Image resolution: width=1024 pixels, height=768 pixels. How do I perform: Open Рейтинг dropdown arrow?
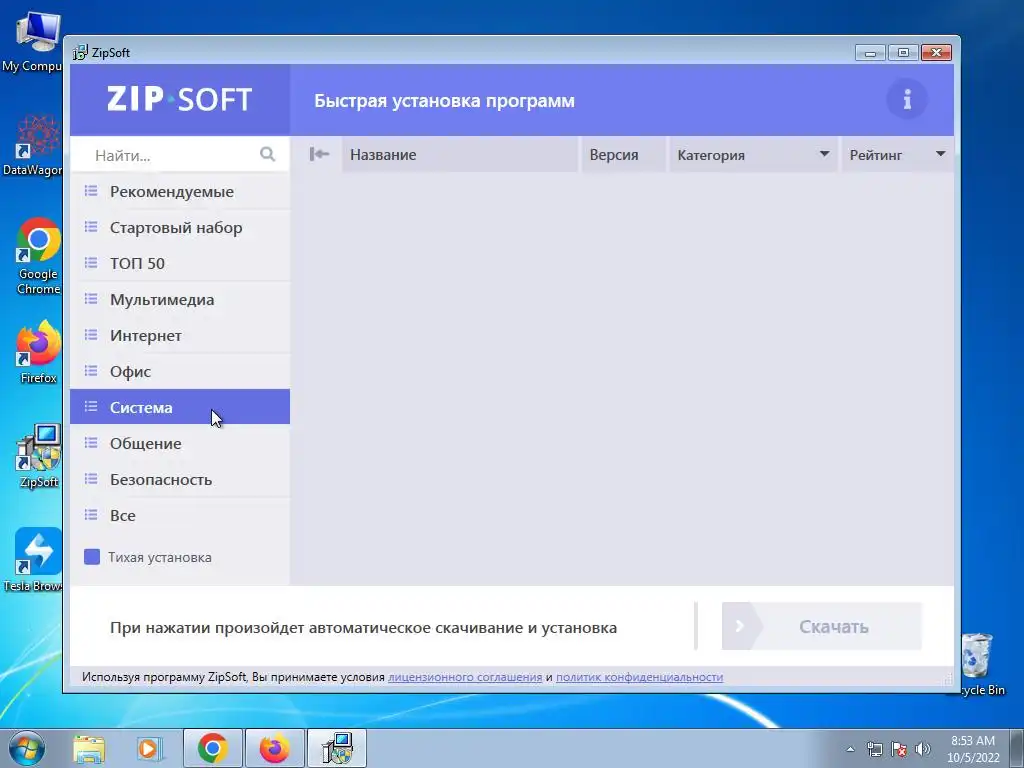click(x=940, y=154)
